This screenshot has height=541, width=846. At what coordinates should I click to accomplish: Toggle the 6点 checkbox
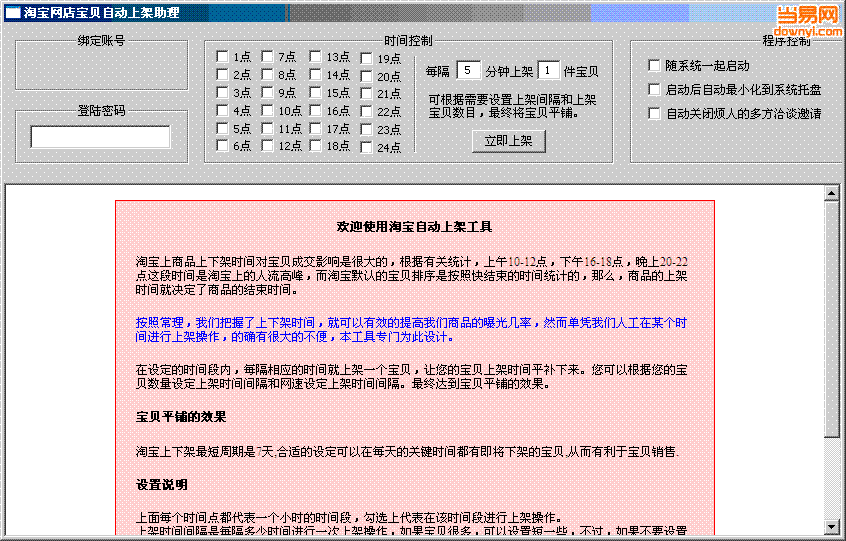(222, 146)
